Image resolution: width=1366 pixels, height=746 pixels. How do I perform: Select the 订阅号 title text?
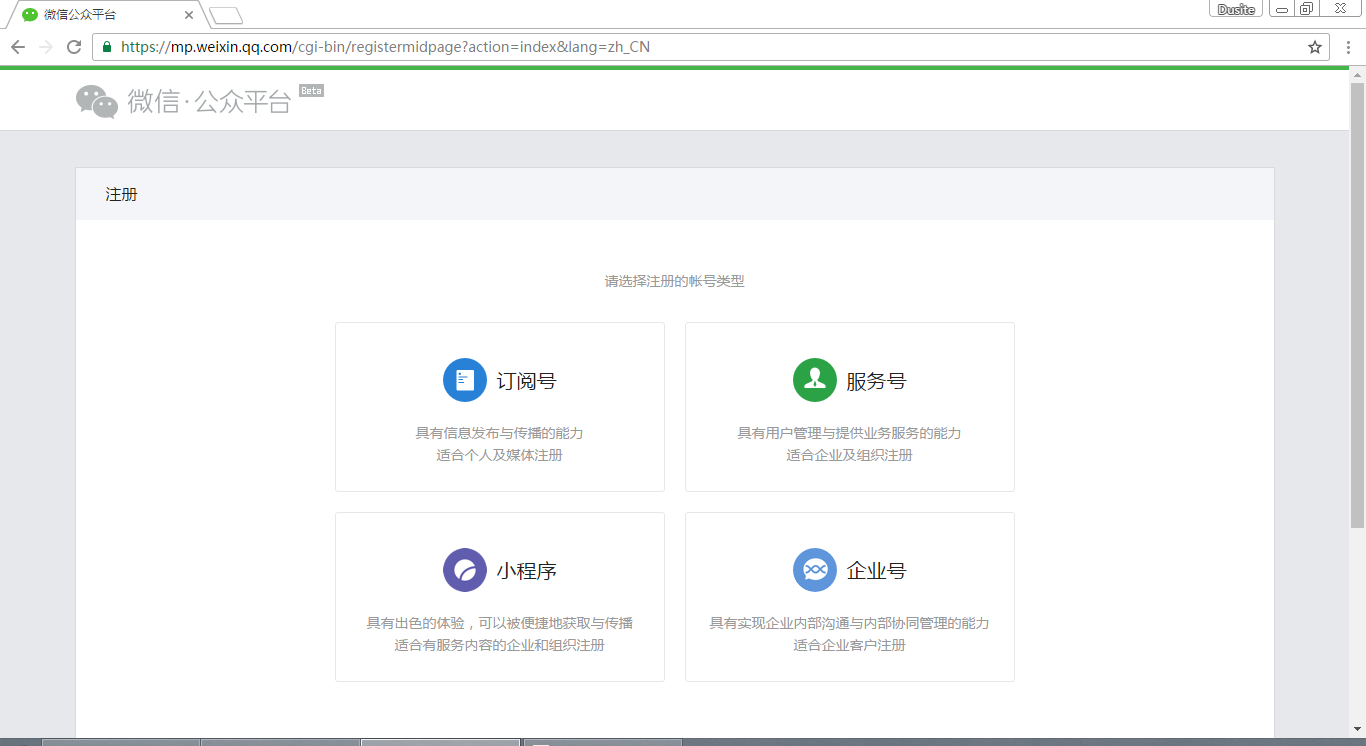[527, 381]
